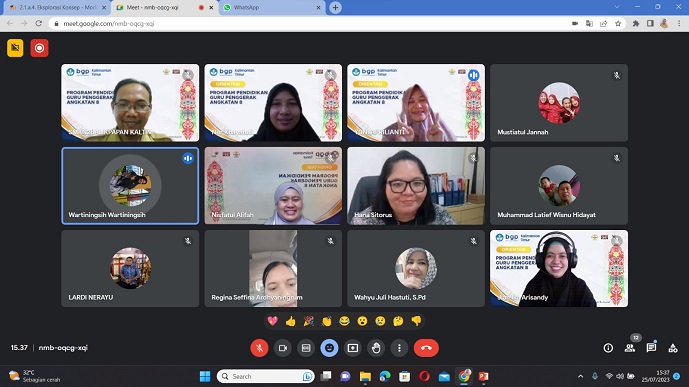Toggle the camera button

[283, 348]
